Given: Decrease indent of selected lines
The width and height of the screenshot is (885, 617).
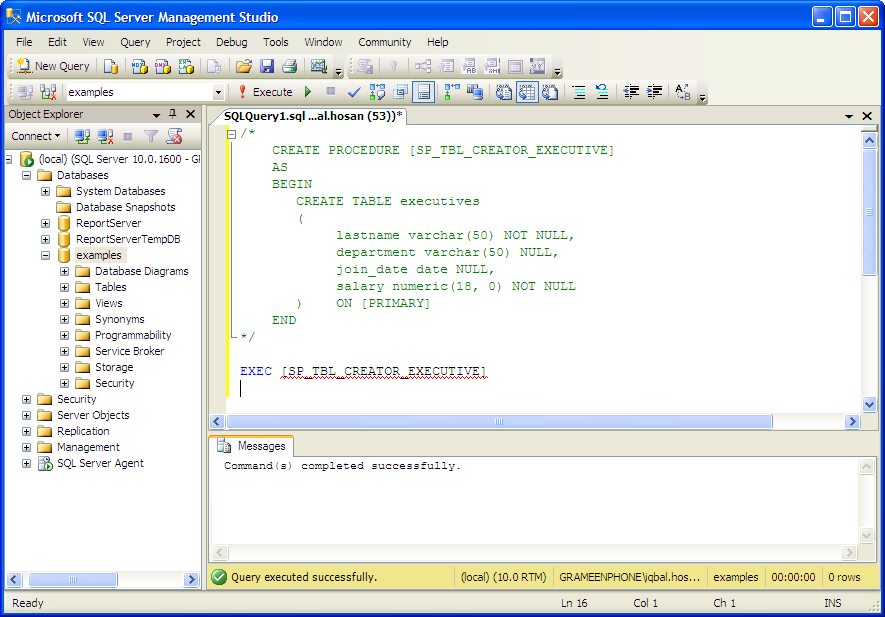Looking at the screenshot, I should click(x=631, y=91).
